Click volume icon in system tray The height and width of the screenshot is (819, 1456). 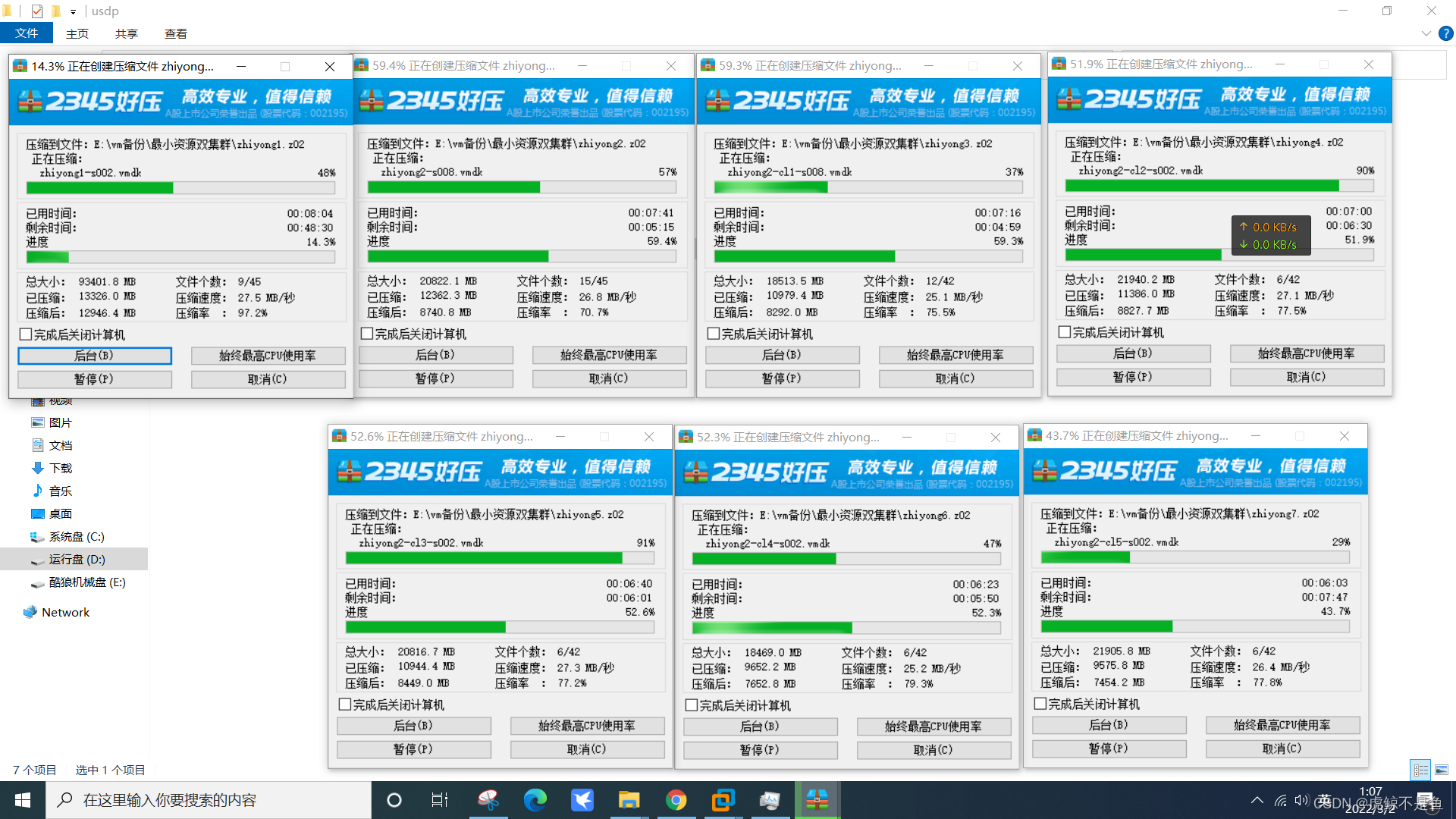click(x=1301, y=800)
